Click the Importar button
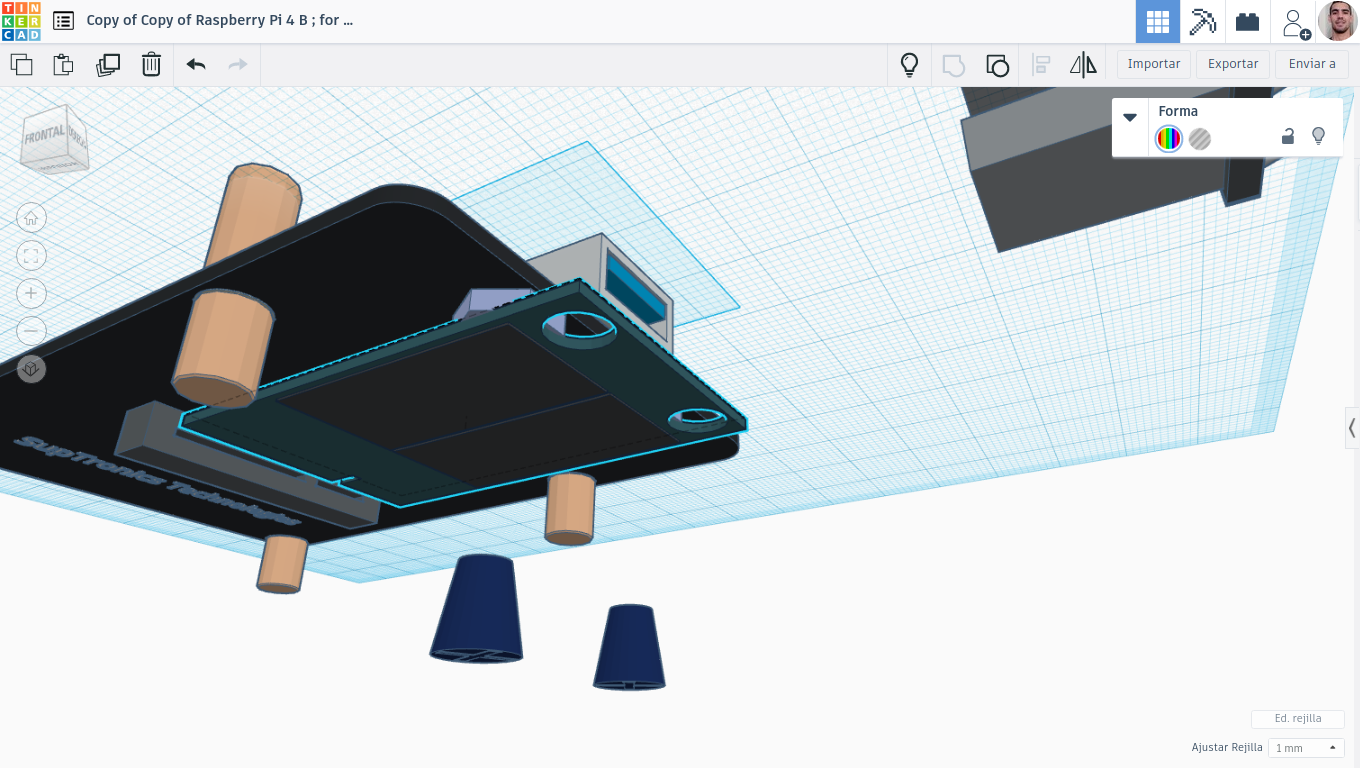 (1154, 64)
